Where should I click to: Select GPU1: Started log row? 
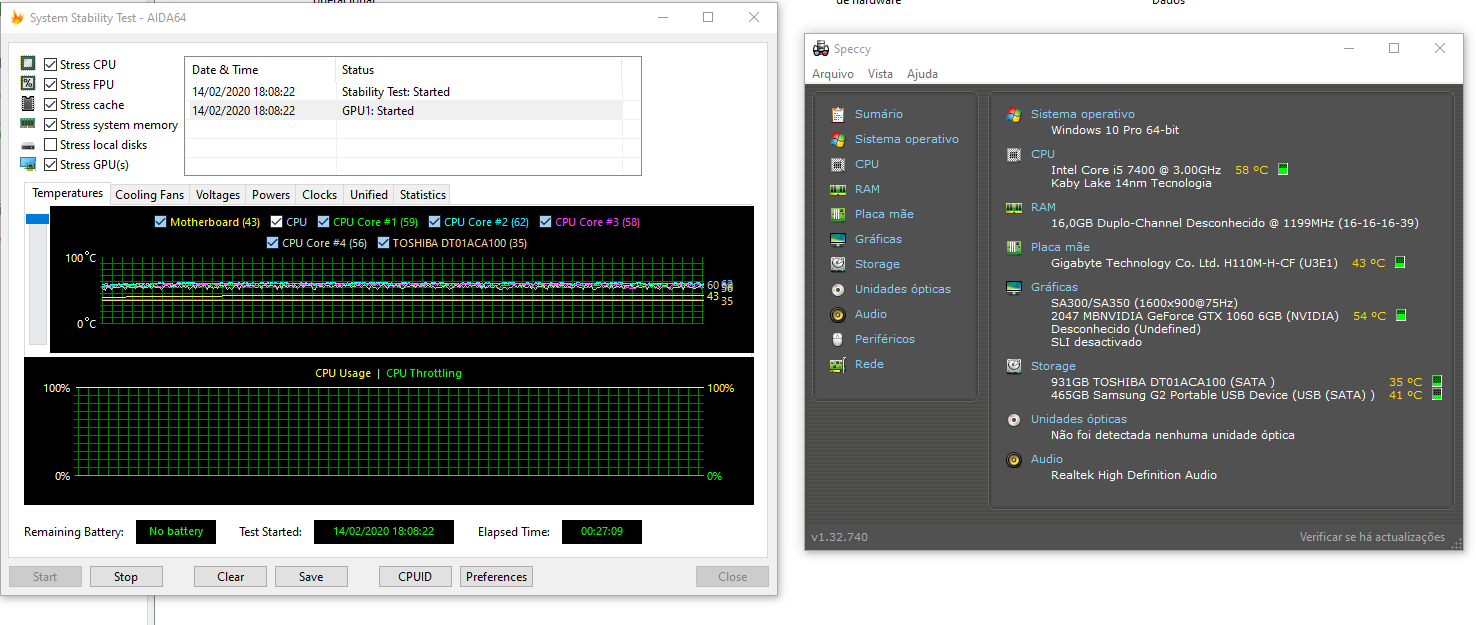[x=404, y=111]
